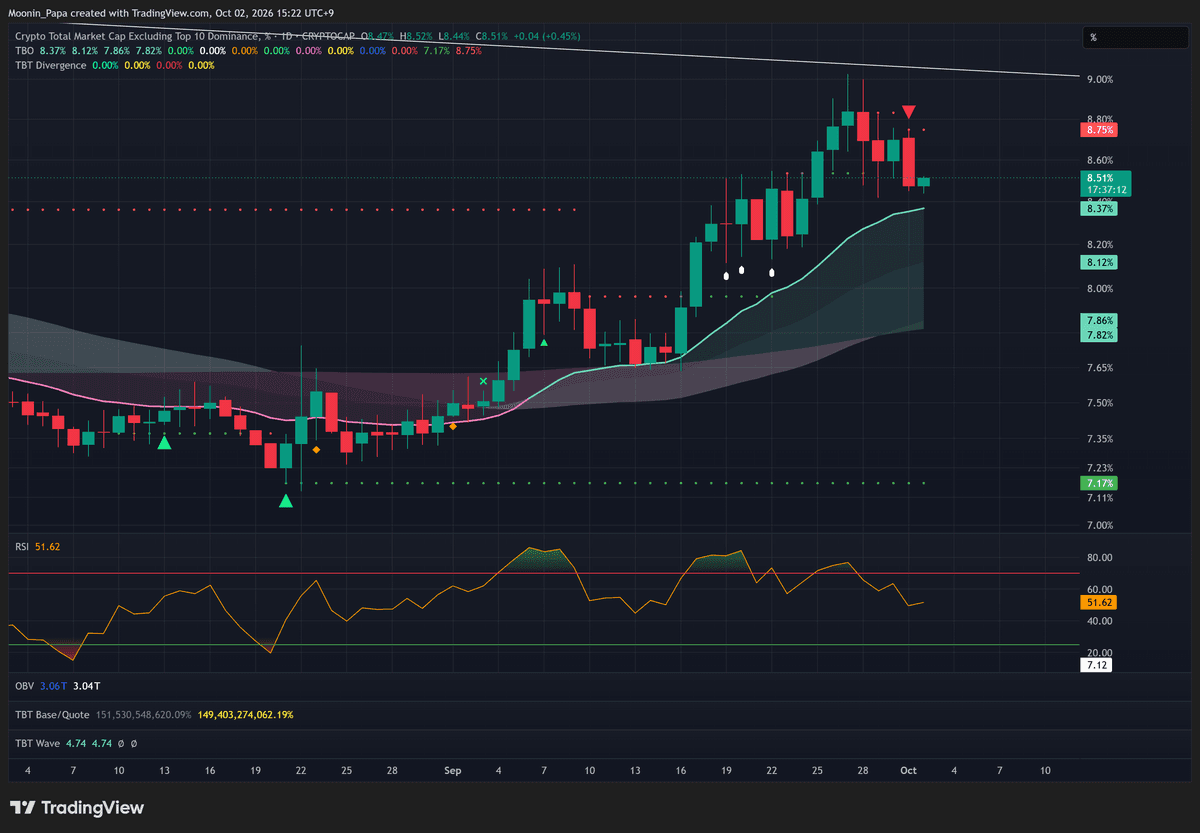1200x833 pixels.
Task: Click the 80.00 tick on the RSI axis
Action: 1100,557
